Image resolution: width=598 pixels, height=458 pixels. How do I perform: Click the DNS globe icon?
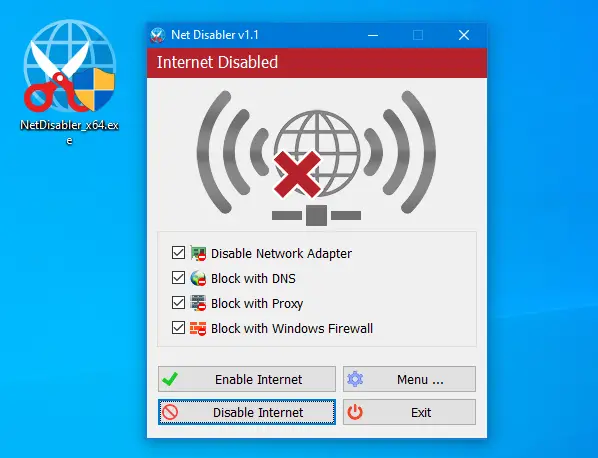198,278
